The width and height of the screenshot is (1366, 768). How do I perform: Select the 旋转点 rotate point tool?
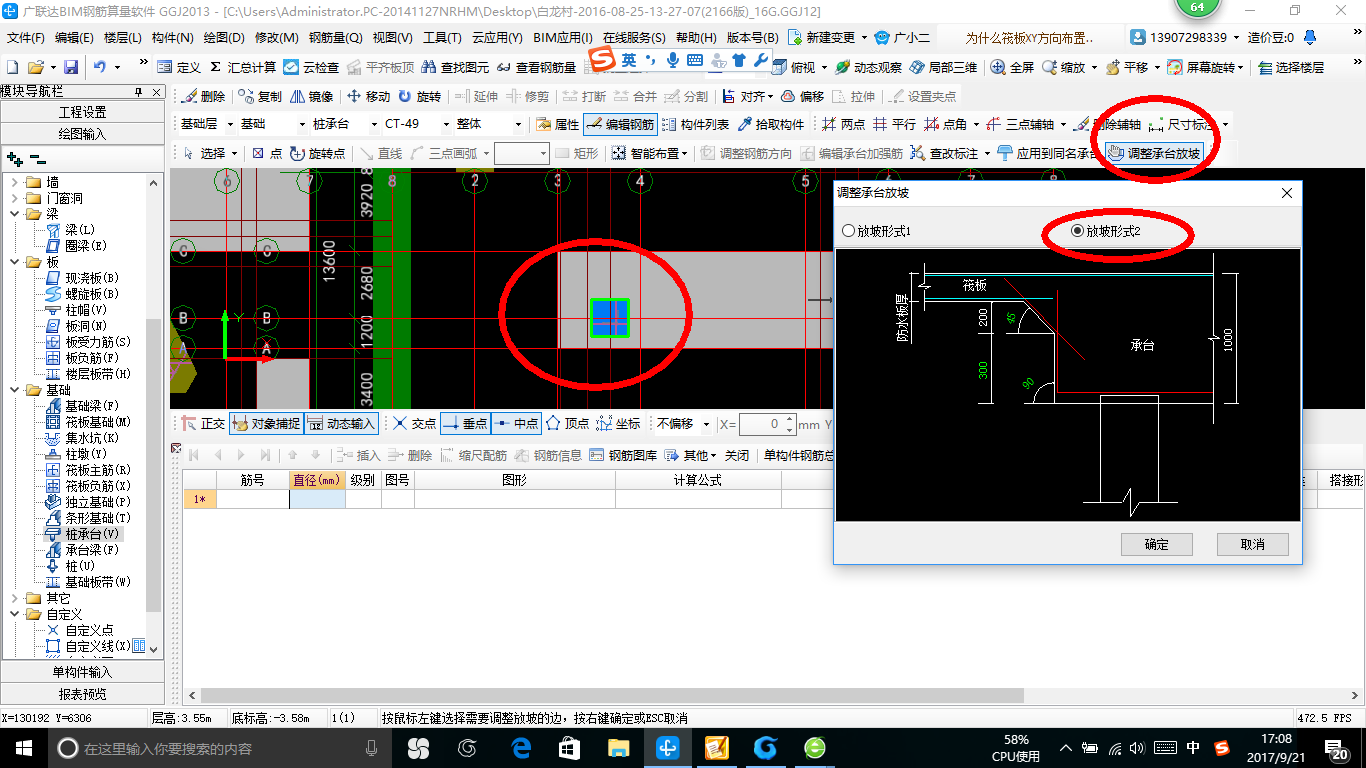click(318, 154)
